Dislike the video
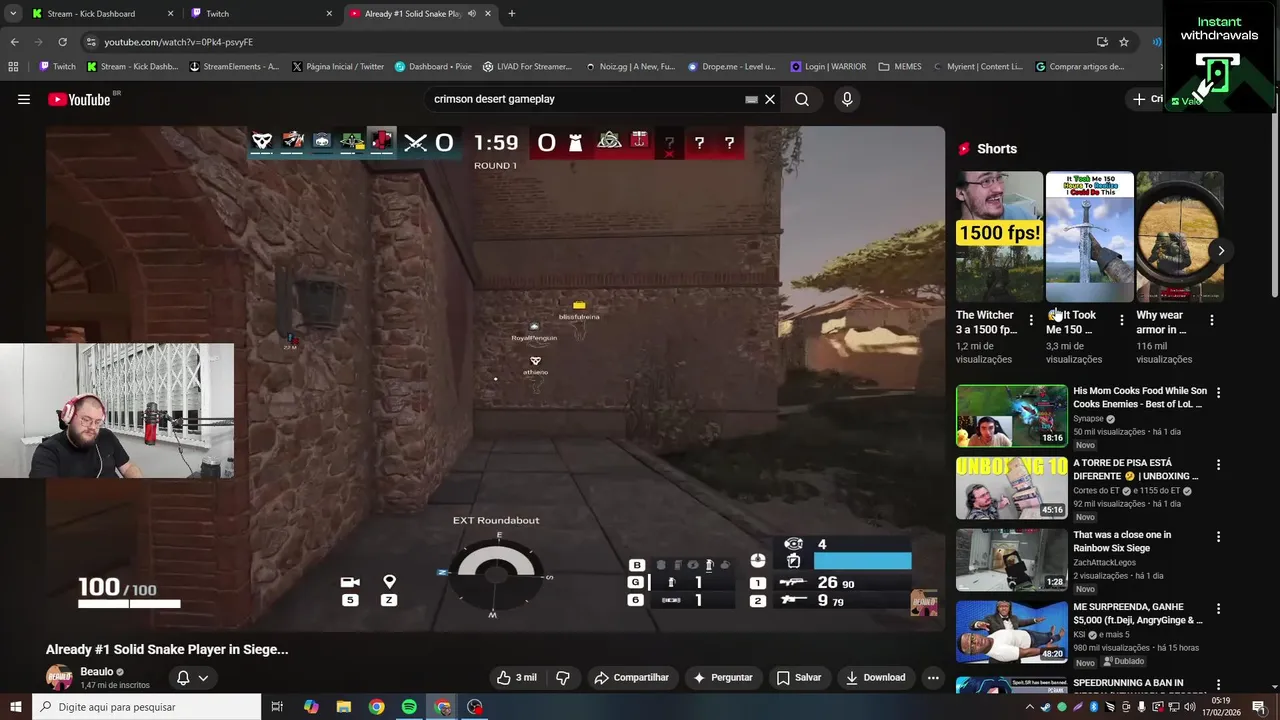The width and height of the screenshot is (1280, 720). point(563,677)
